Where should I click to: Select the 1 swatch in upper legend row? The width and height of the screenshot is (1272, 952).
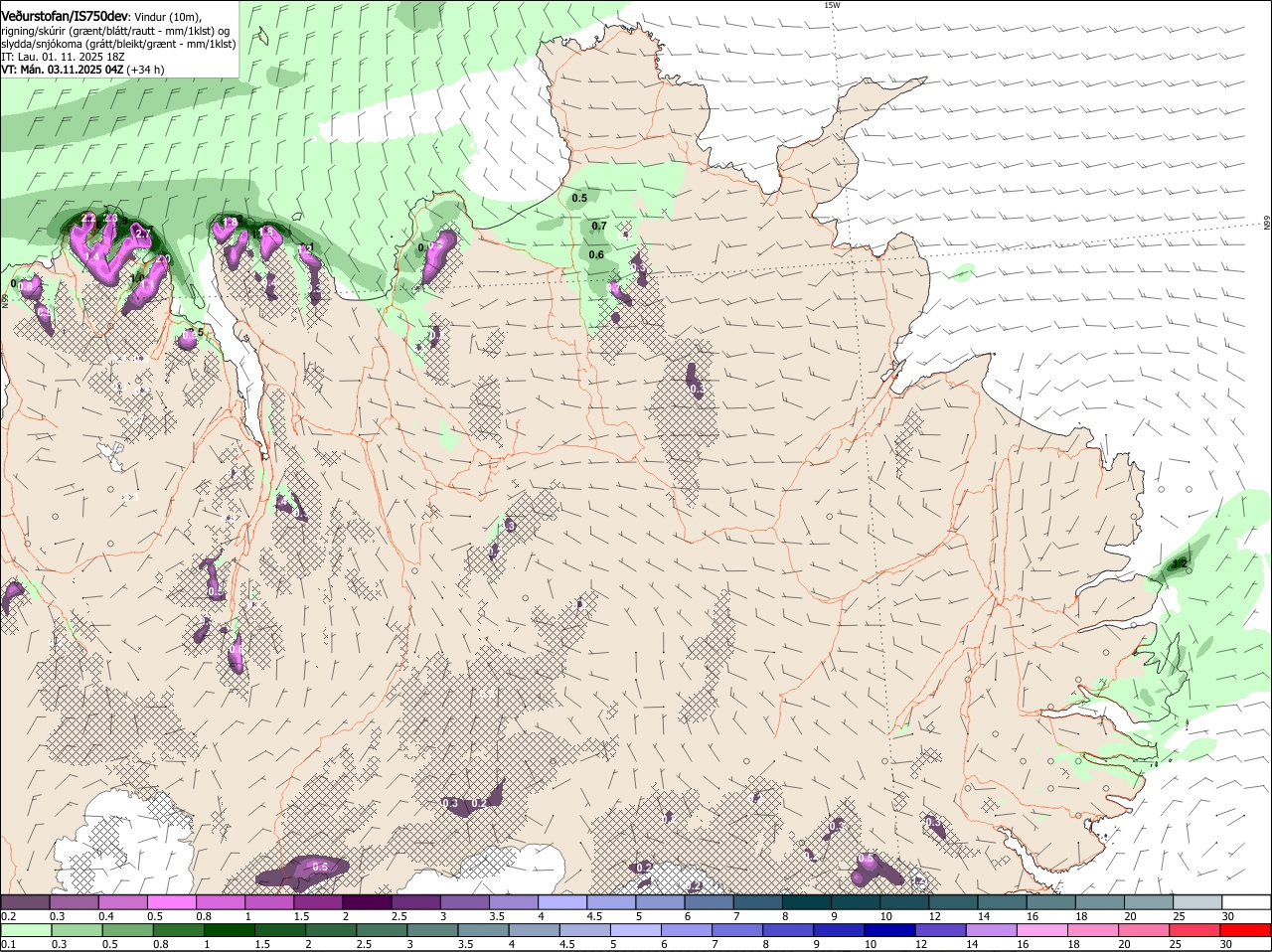[x=268, y=901]
